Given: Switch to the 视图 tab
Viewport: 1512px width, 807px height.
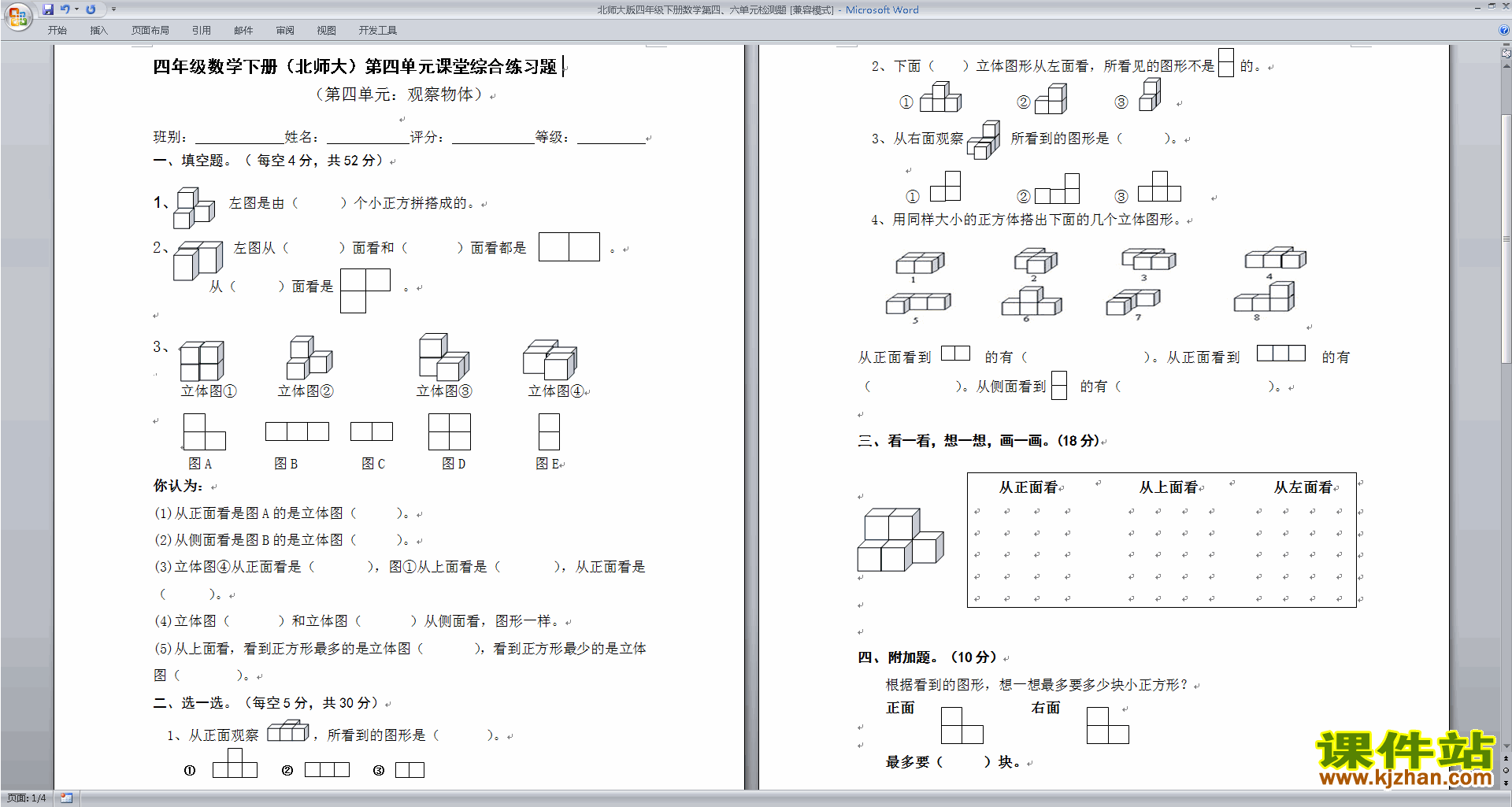Looking at the screenshot, I should pyautogui.click(x=327, y=31).
